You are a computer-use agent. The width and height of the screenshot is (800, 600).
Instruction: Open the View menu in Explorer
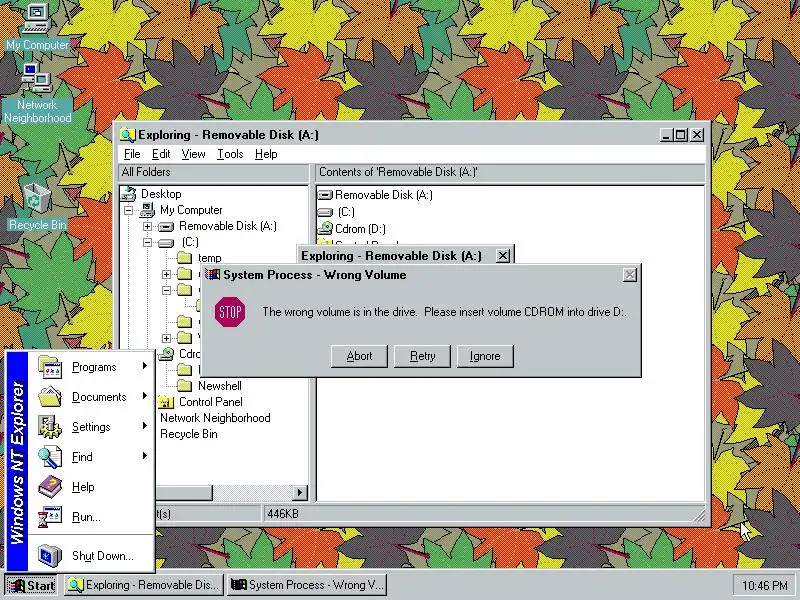tap(193, 154)
